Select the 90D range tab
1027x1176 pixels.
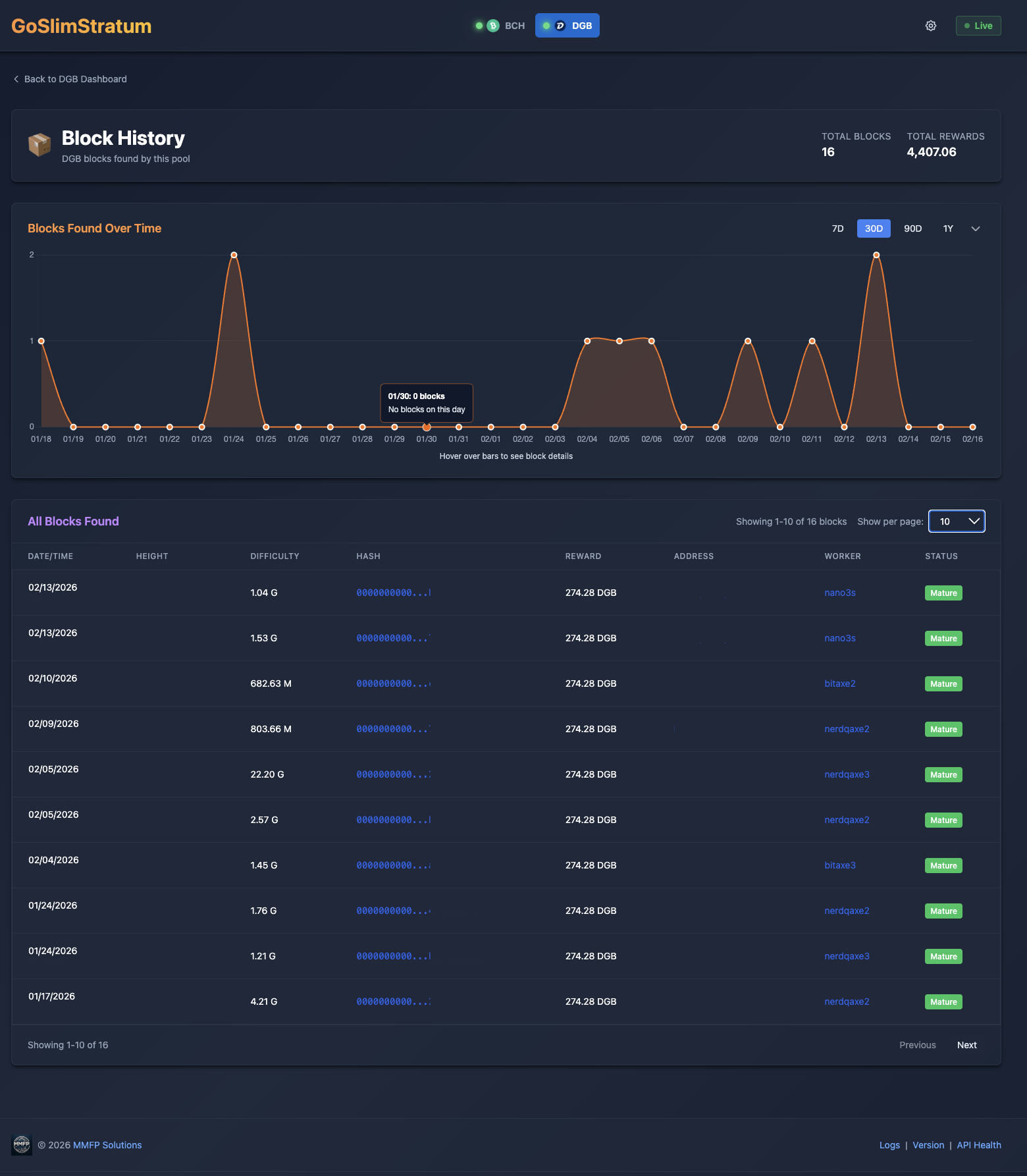tap(912, 228)
